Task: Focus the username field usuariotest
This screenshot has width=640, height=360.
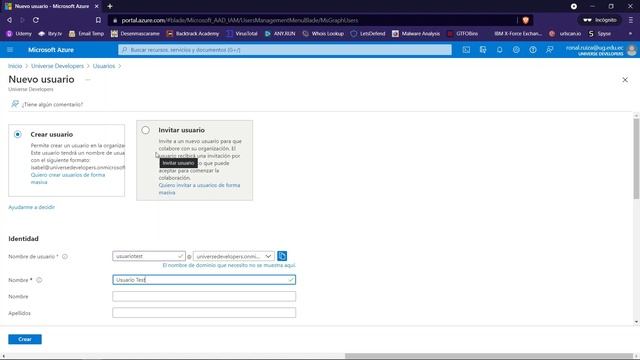Action: (x=149, y=256)
